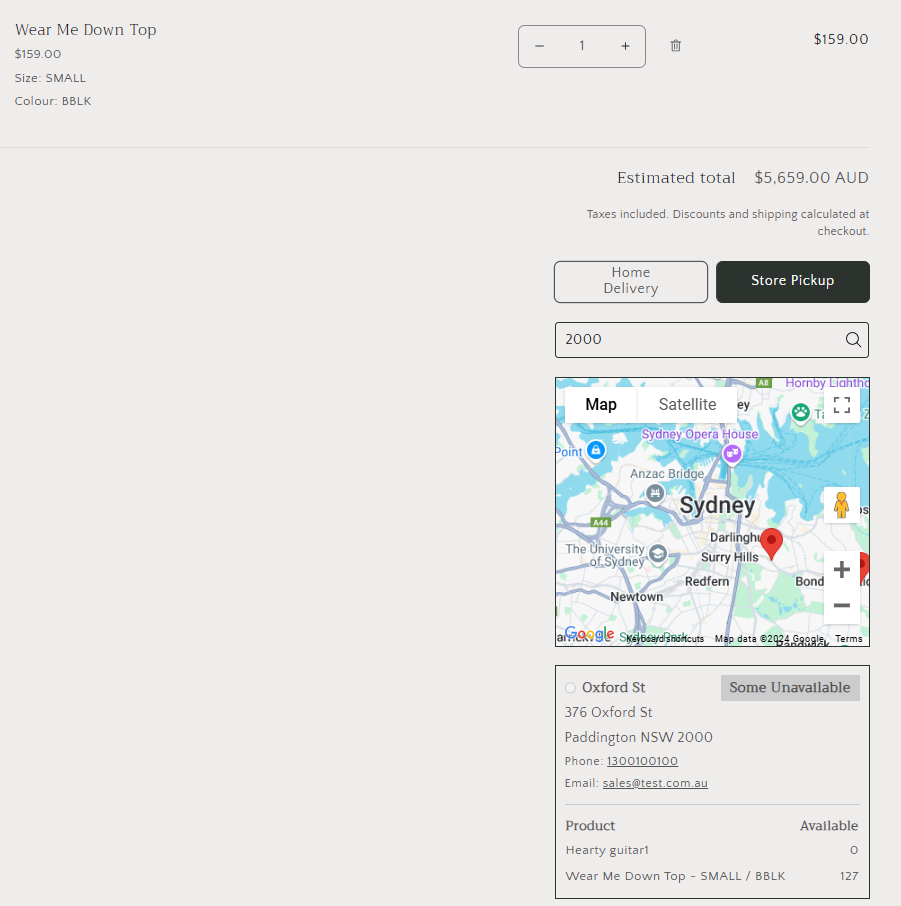
Task: Click the Some Unavailable status badge
Action: click(790, 688)
